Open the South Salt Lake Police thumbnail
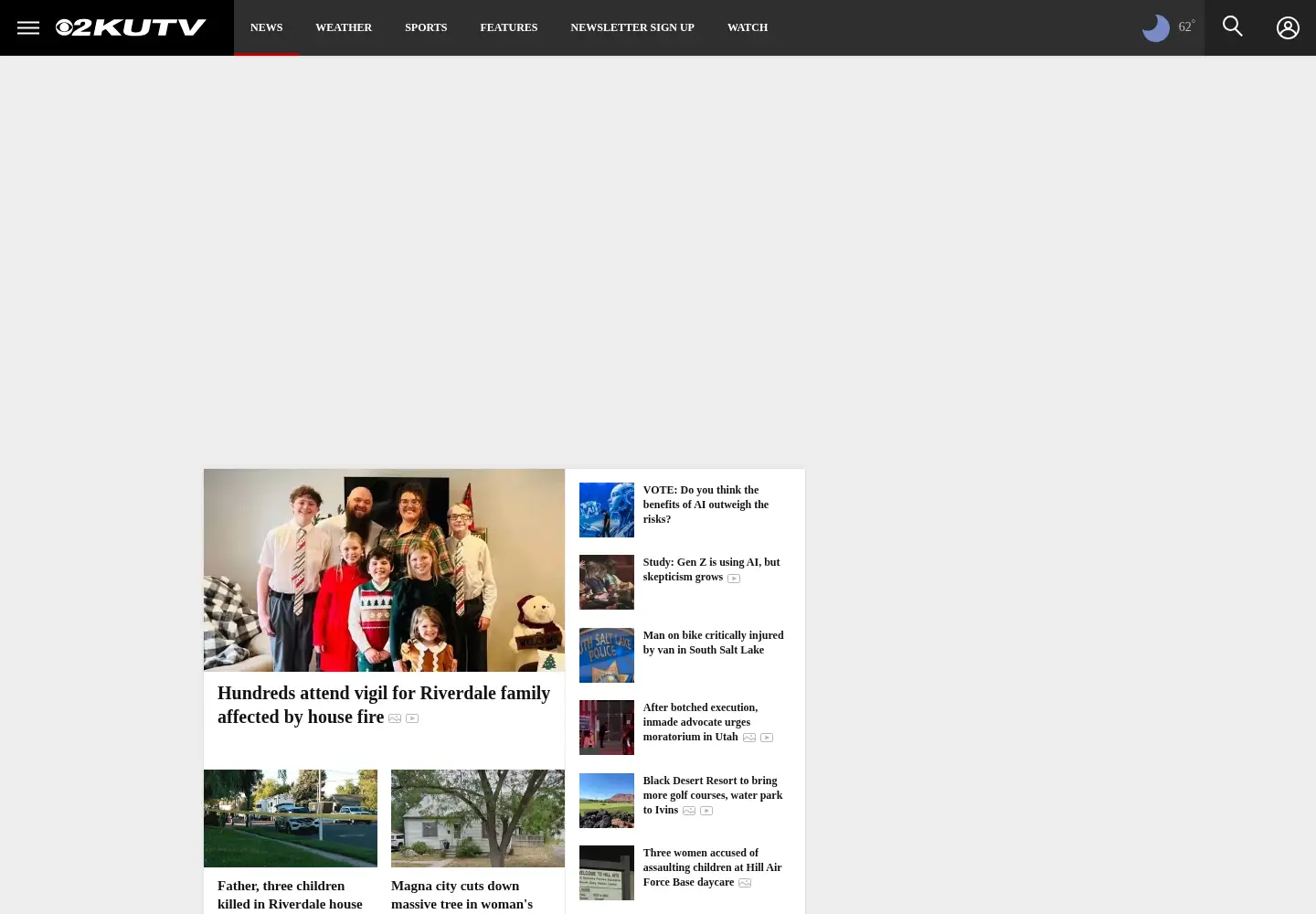1316x914 pixels. click(606, 655)
